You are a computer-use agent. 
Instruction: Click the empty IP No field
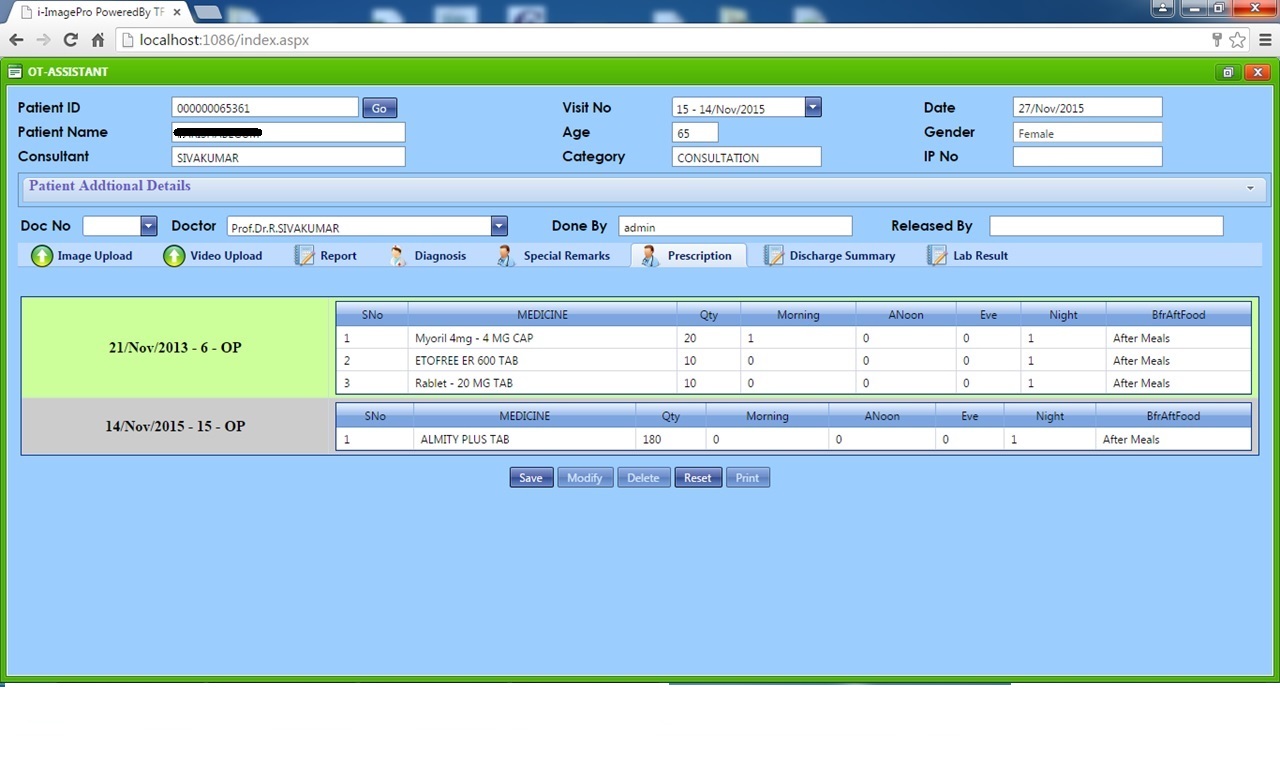(1087, 157)
